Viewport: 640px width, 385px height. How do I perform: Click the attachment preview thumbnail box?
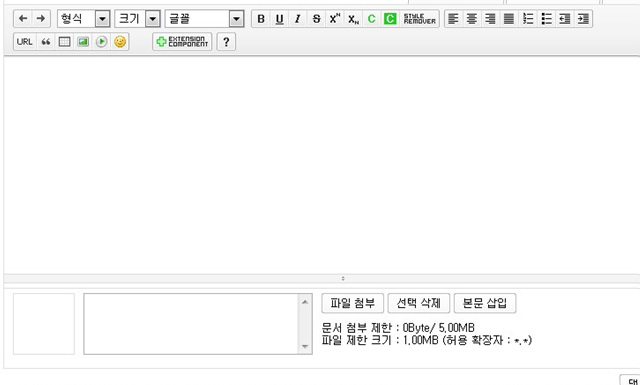pos(44,324)
